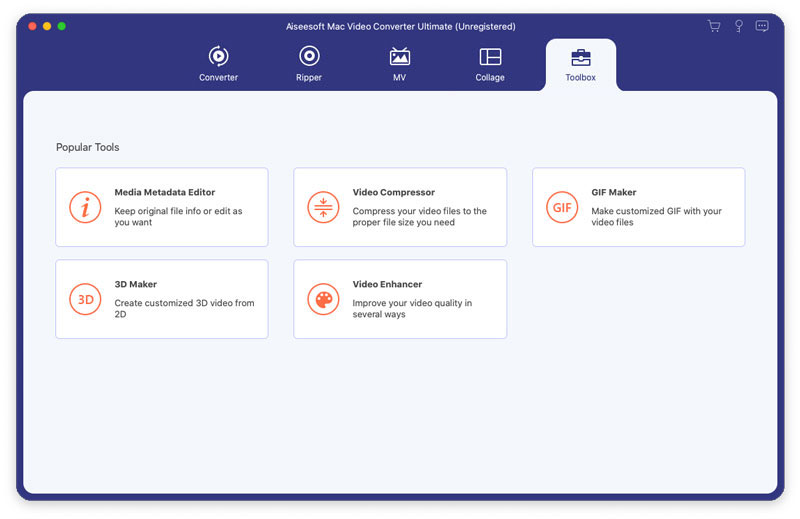Viewport: 800px width, 519px height.
Task: Launch the GIF Maker title
Action: (614, 192)
